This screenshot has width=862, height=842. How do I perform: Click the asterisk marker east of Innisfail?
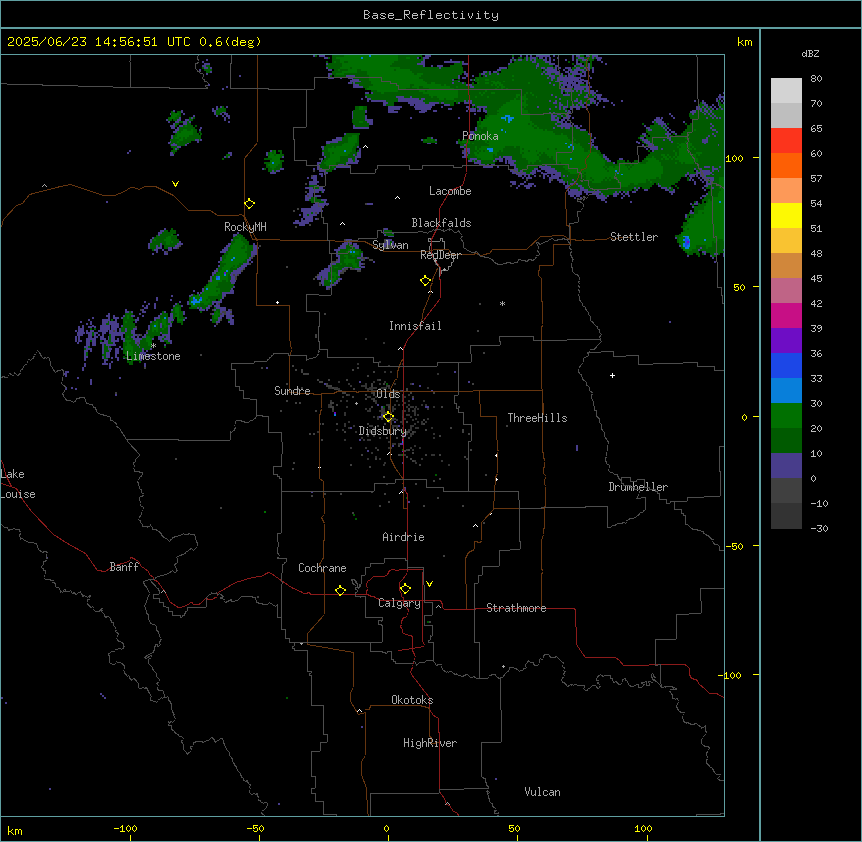(x=502, y=303)
